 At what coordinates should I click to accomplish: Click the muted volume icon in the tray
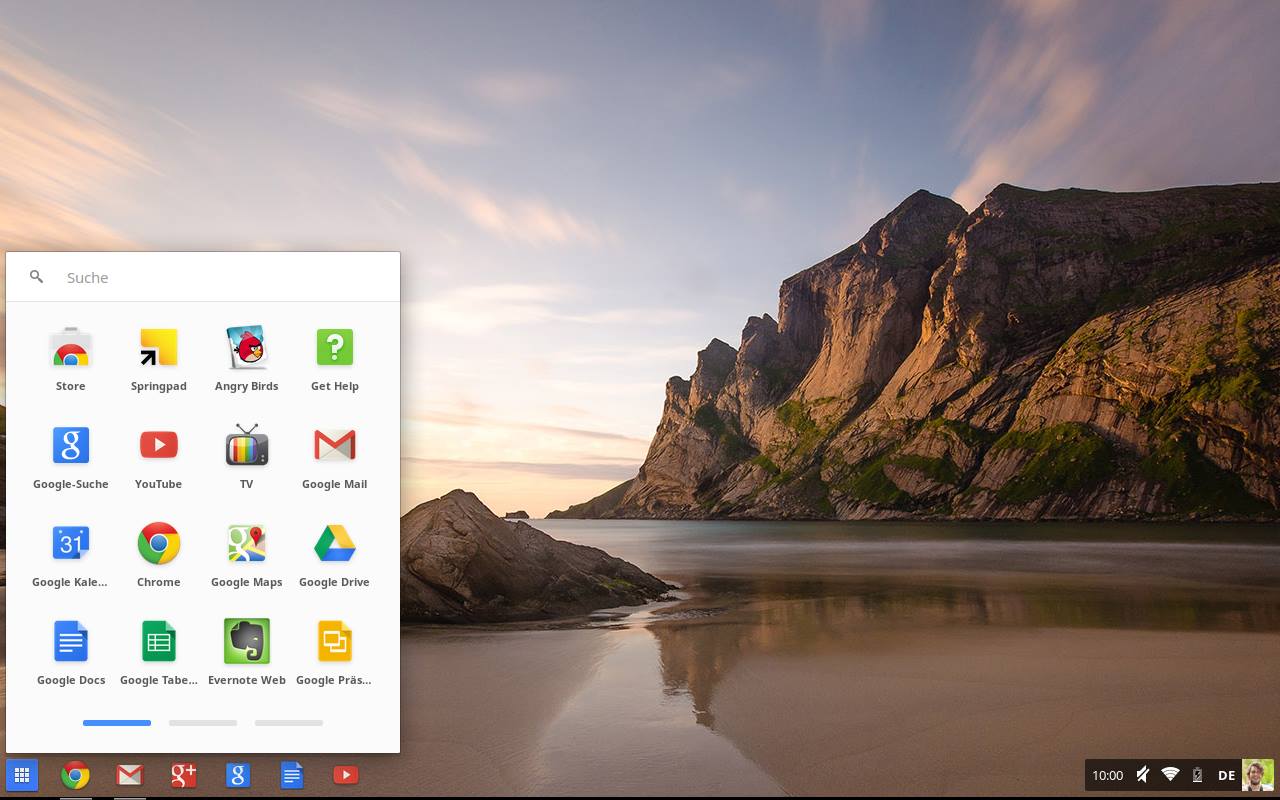(1141, 775)
